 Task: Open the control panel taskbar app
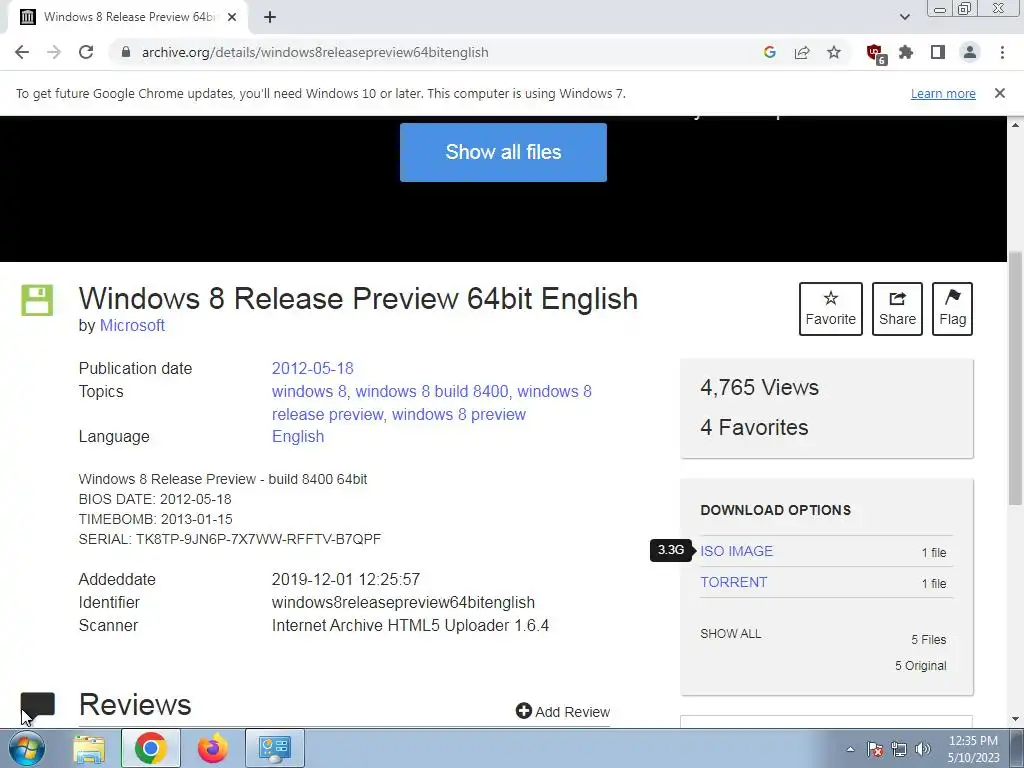[274, 748]
